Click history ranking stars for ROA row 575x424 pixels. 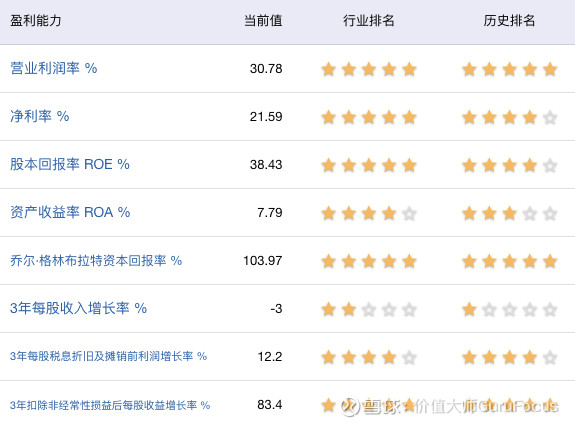[x=510, y=213]
